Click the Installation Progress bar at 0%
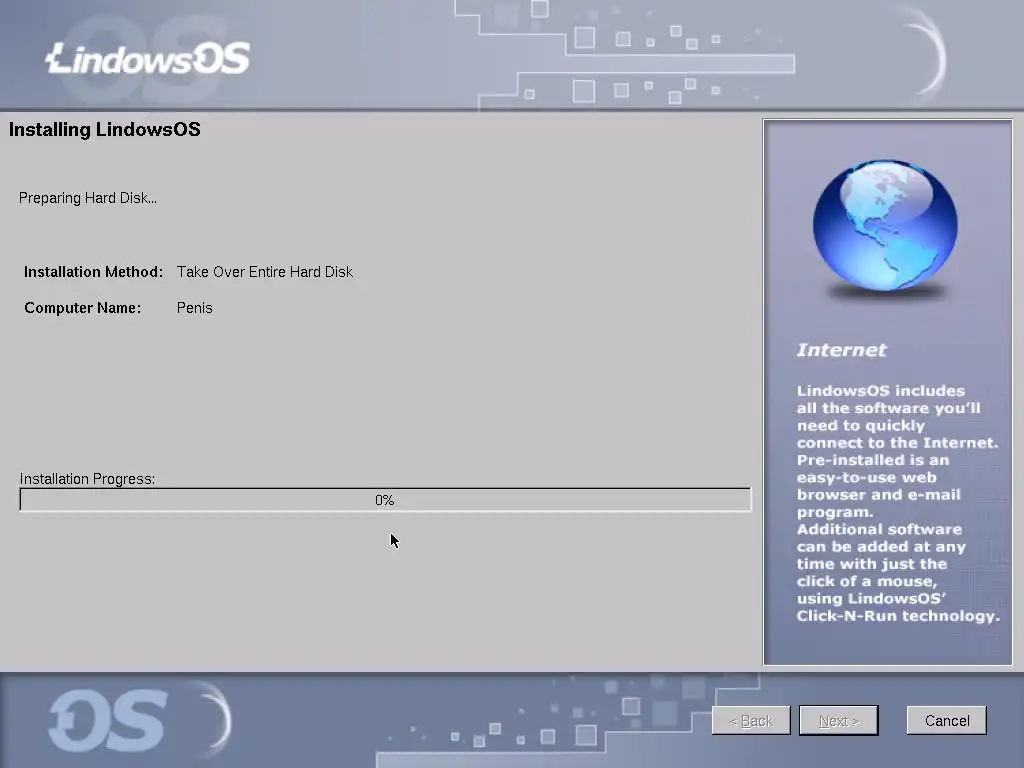 385,500
